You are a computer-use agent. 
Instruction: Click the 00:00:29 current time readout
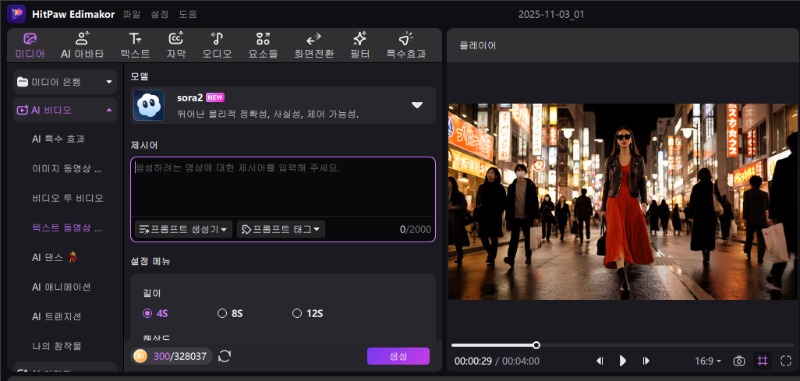point(473,361)
